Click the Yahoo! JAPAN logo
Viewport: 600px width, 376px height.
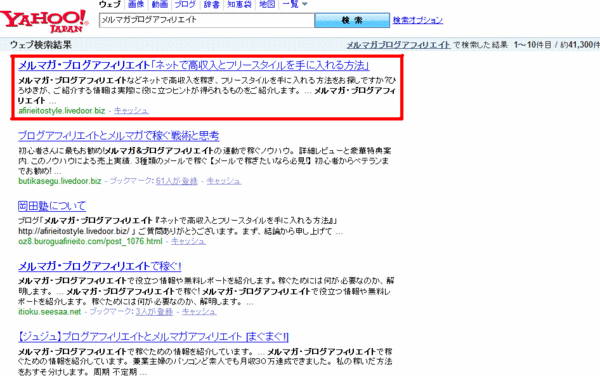(44, 21)
